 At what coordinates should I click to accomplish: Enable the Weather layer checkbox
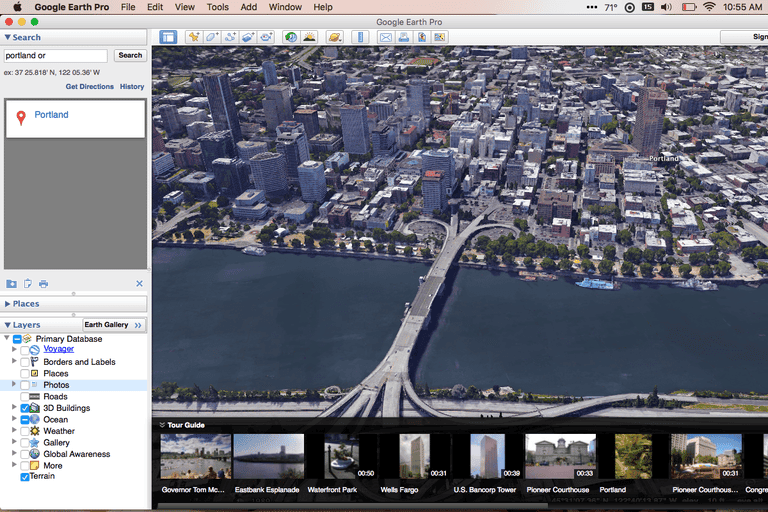[x=24, y=431]
